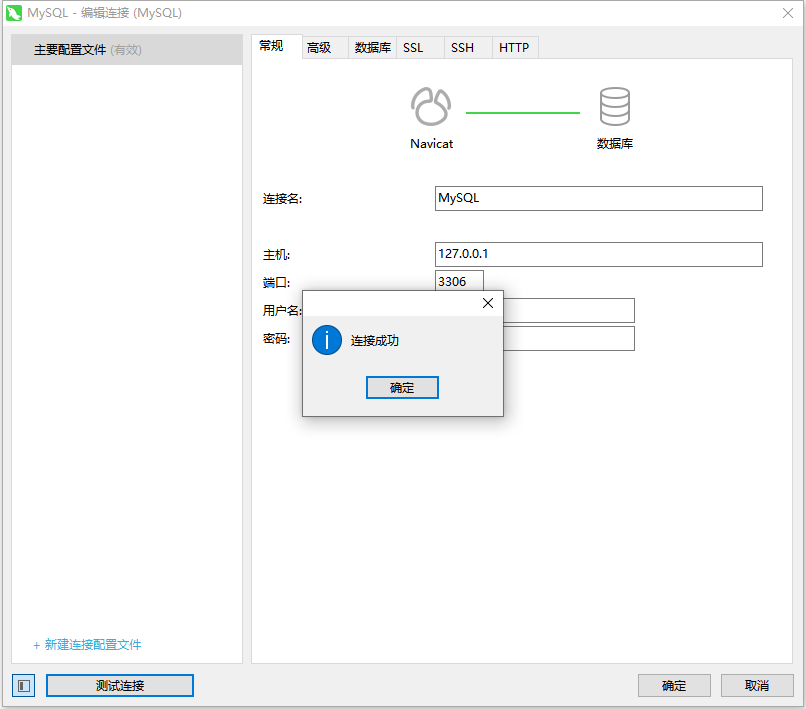
Task: Click the database cylinder icon
Action: click(x=613, y=105)
